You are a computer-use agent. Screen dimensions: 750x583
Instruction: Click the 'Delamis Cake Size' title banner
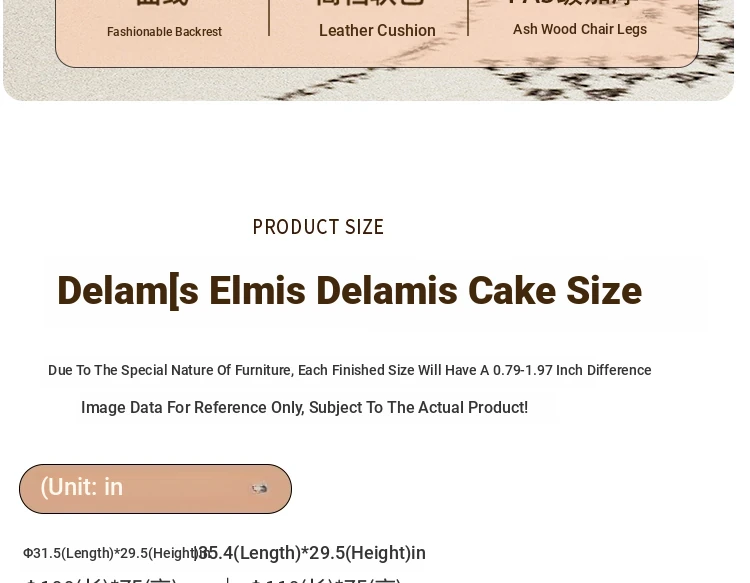[x=350, y=291]
